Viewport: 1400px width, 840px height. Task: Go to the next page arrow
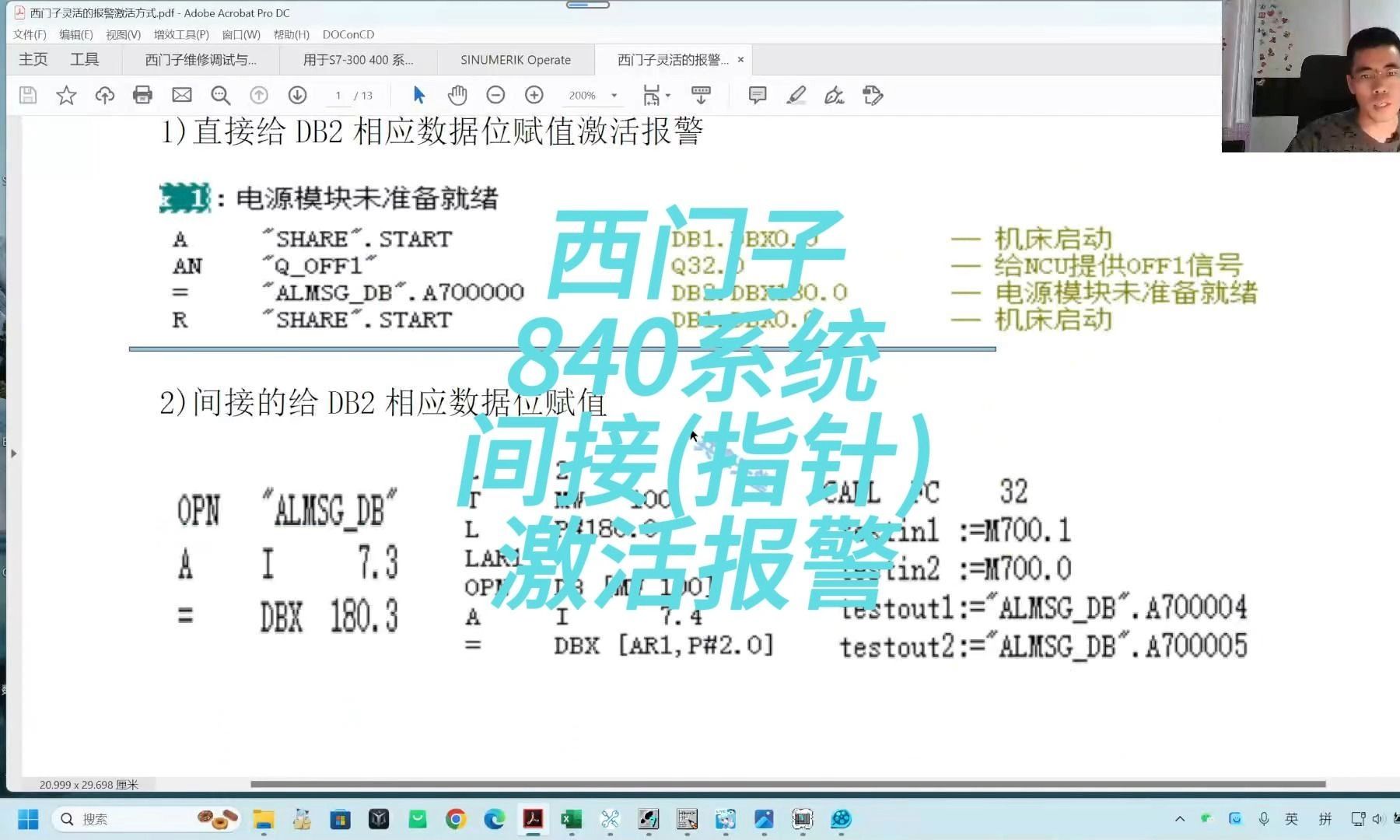point(297,96)
